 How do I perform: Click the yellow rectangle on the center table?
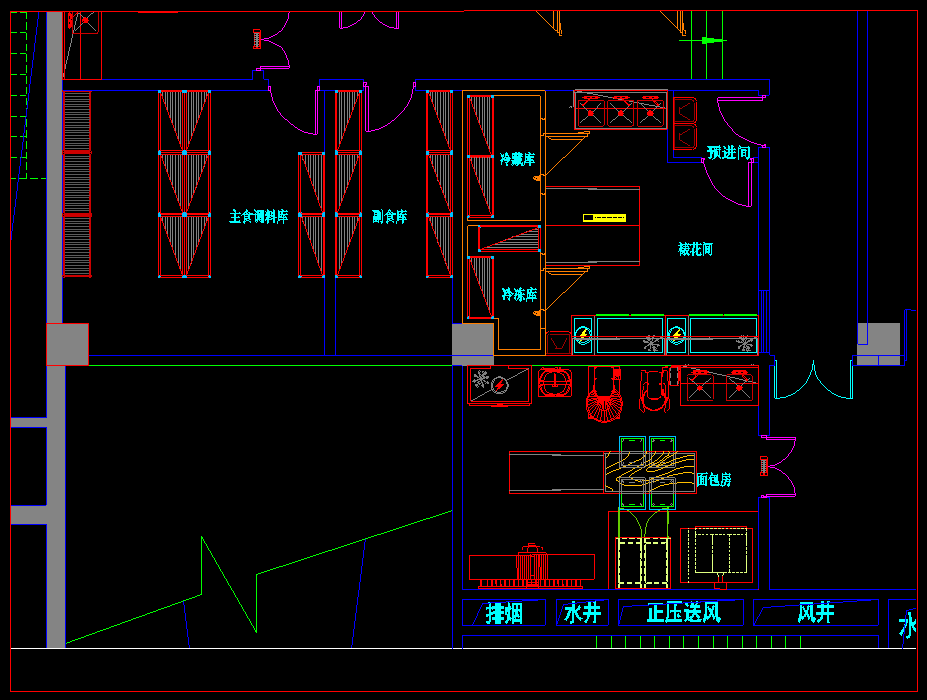[605, 217]
